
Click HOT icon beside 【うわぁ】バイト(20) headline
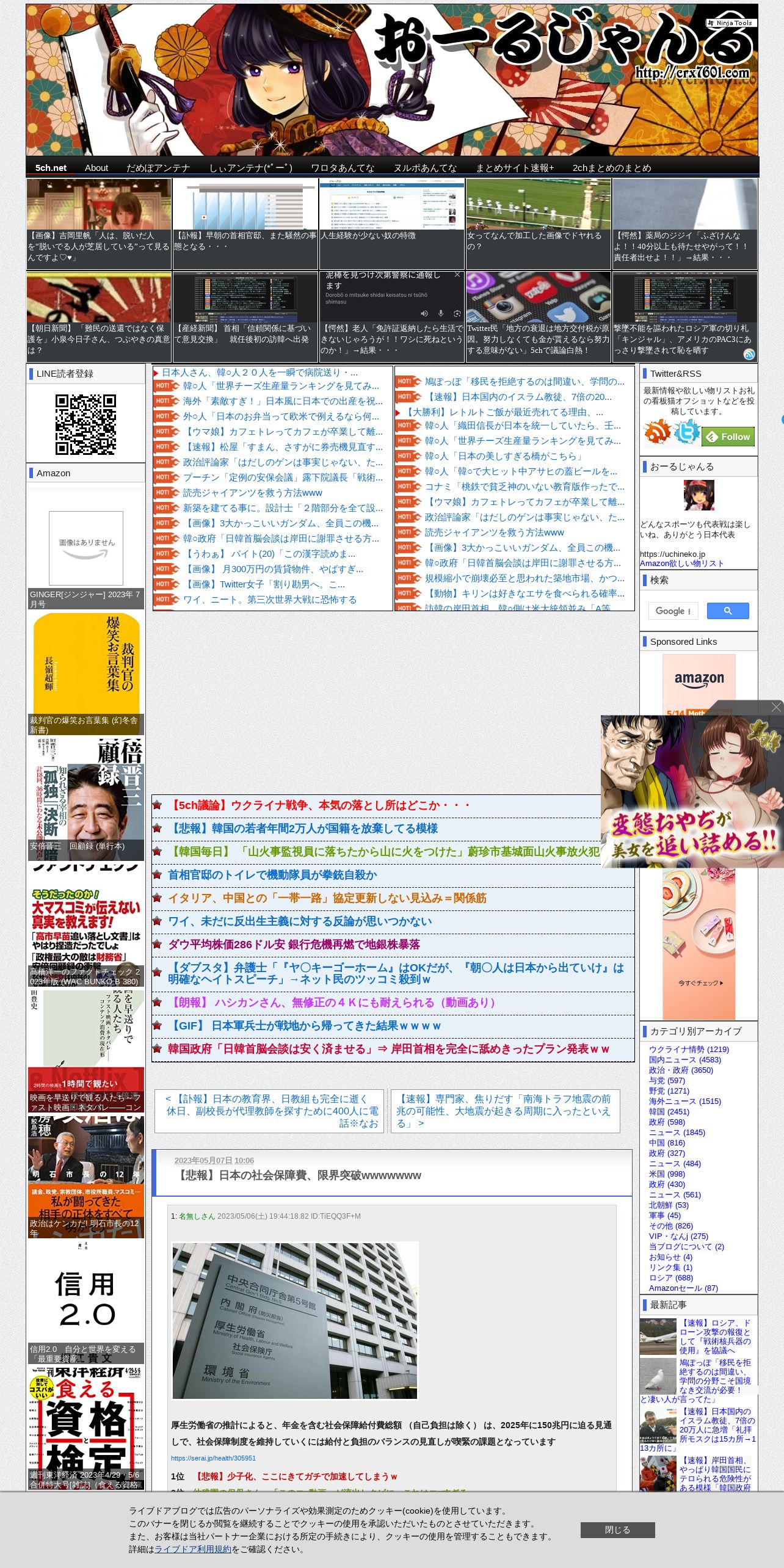pyautogui.click(x=167, y=554)
